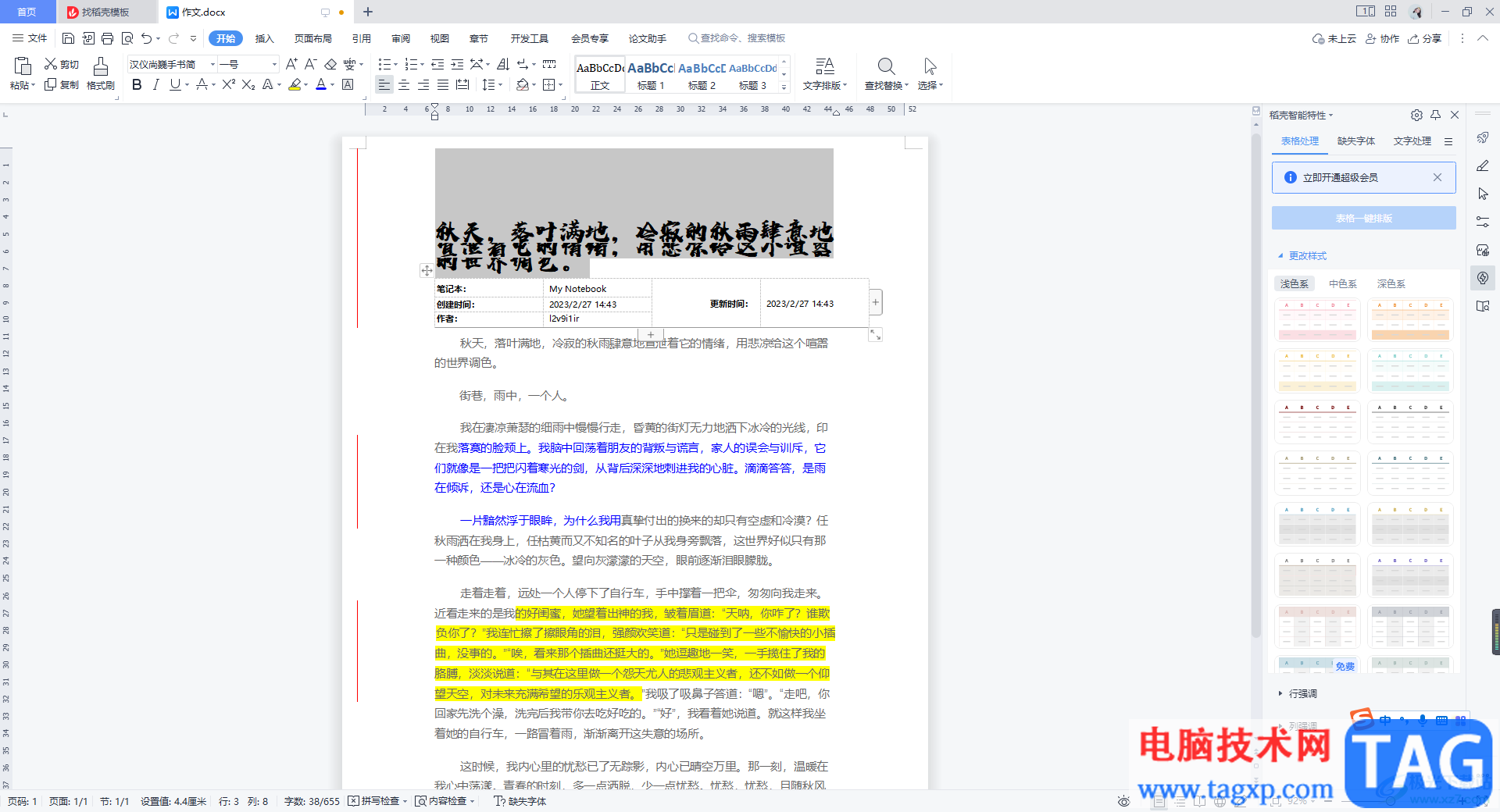This screenshot has height=812, width=1500.
Task: Click the Text Layout (文字排版) icon
Action: 824,66
